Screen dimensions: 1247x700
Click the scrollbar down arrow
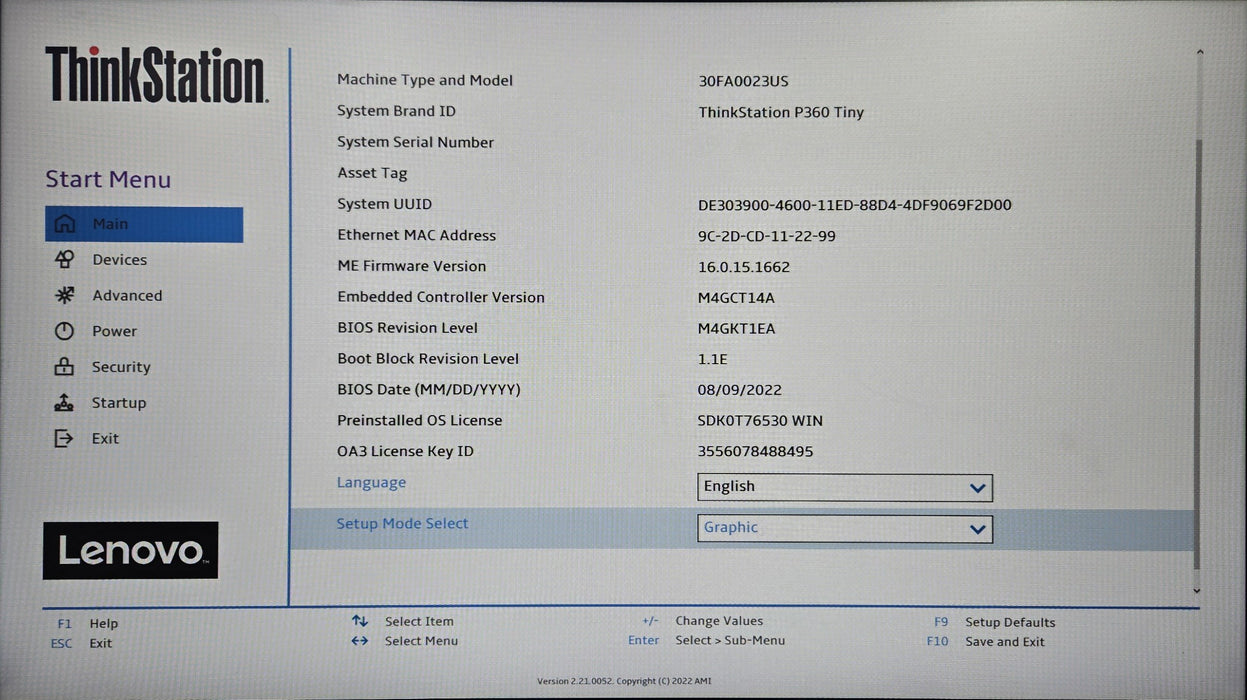point(1198,591)
